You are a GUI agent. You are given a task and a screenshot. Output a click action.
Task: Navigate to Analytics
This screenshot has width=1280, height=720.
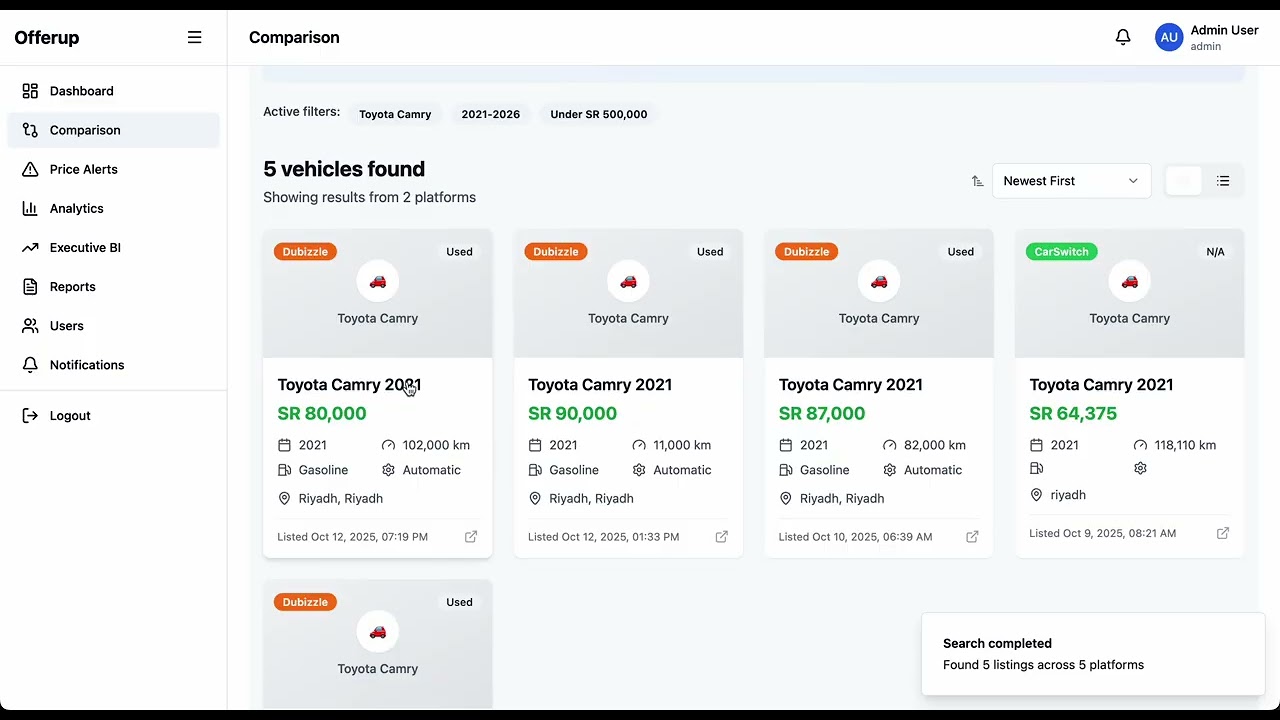pyautogui.click(x=113, y=208)
